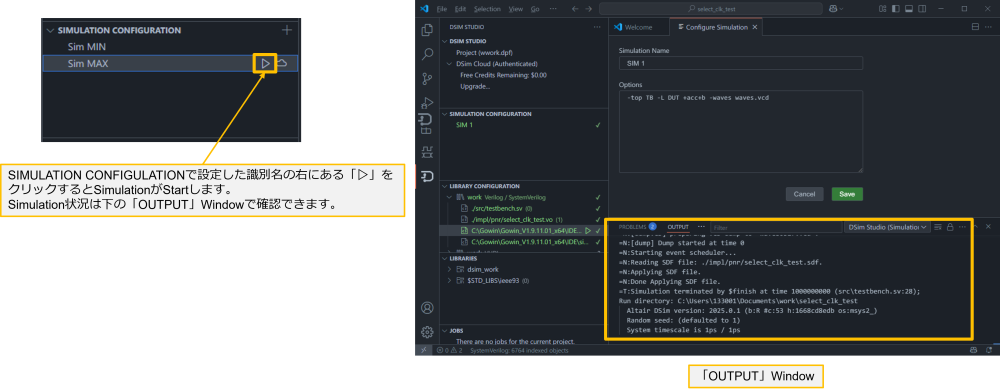Toggle the output scroll lock icon
The height and width of the screenshot is (391, 1000).
coord(950,226)
